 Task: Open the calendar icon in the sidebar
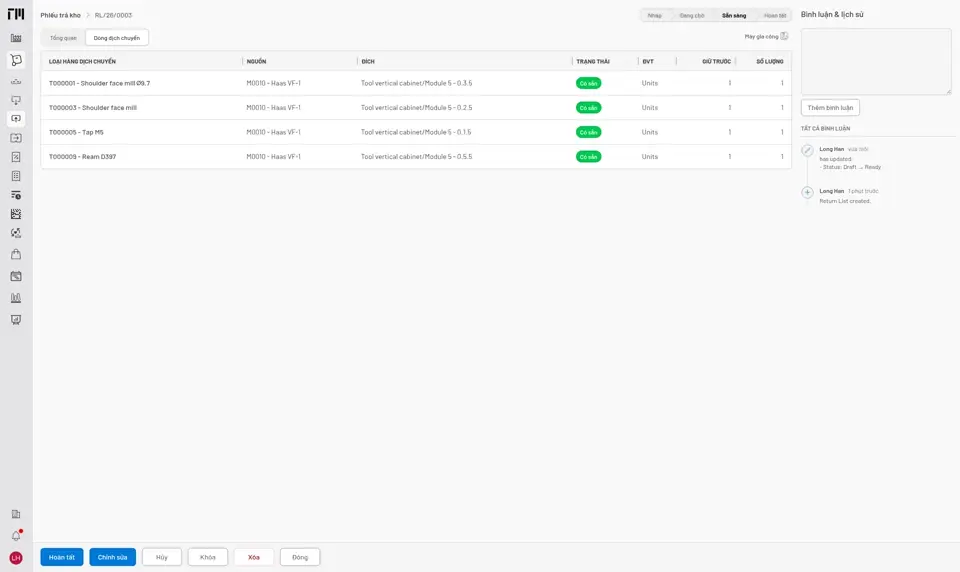point(16,276)
